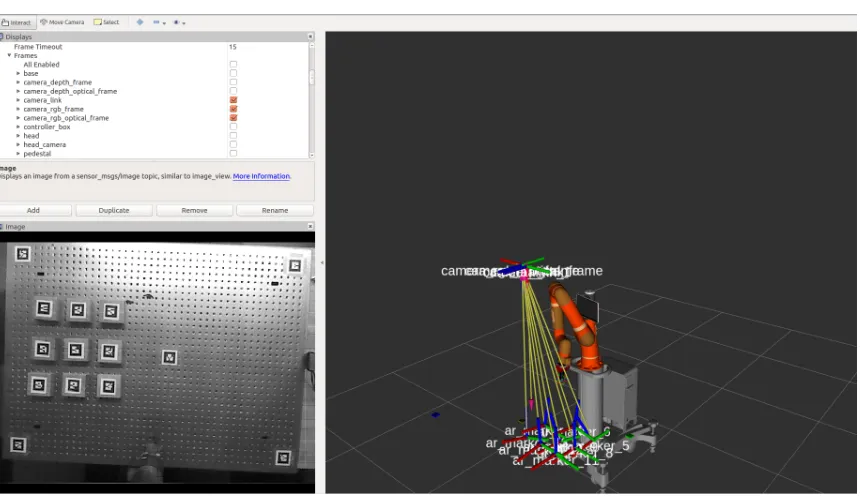Click the Displays tree scrollbar handle

pyautogui.click(x=312, y=77)
